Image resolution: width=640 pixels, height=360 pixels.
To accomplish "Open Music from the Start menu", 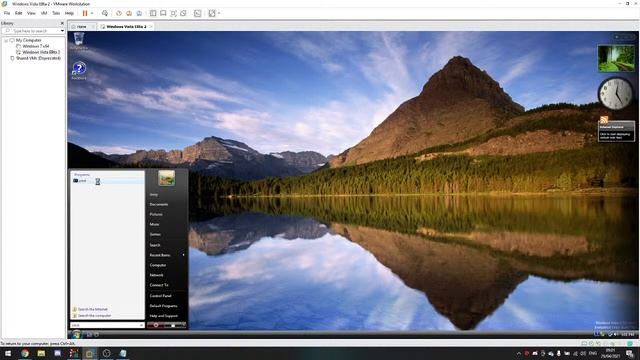I will coord(154,224).
